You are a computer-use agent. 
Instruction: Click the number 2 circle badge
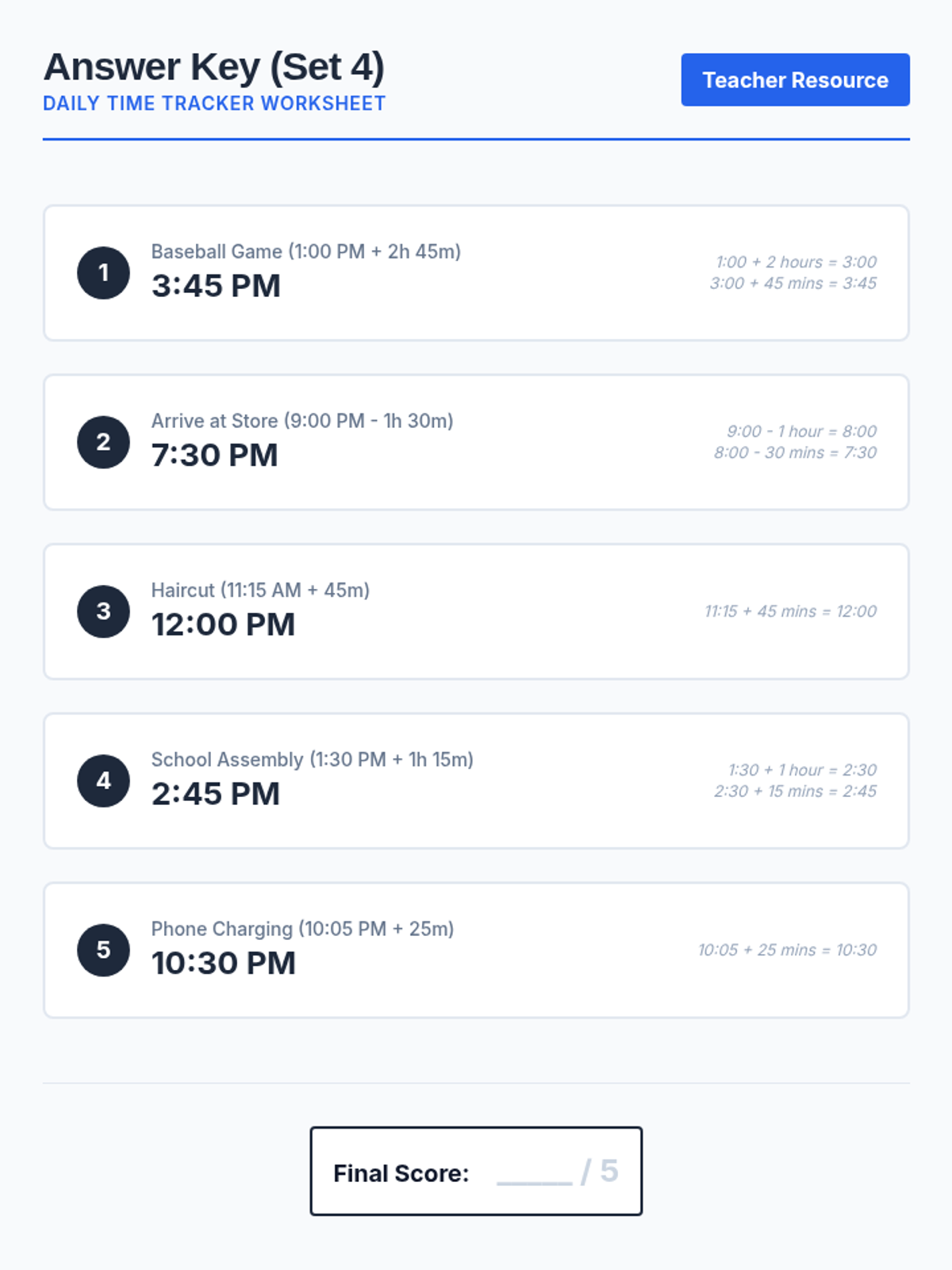pos(103,442)
